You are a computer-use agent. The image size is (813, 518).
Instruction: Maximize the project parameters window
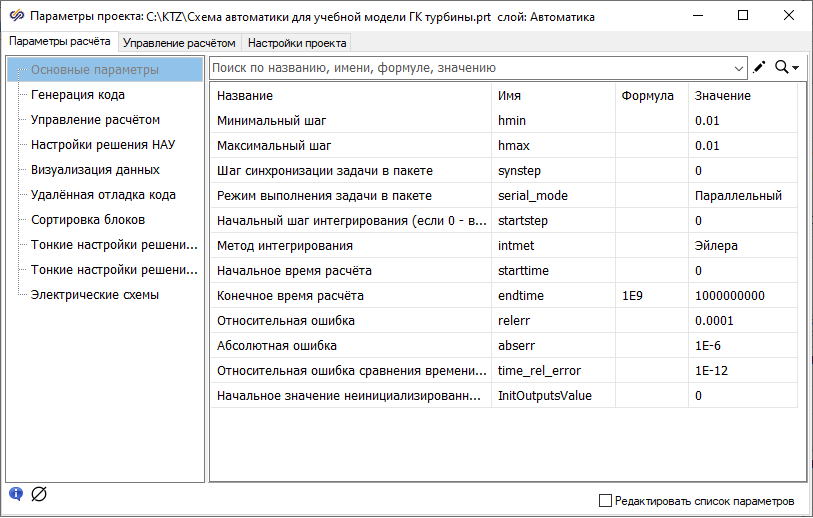point(743,16)
